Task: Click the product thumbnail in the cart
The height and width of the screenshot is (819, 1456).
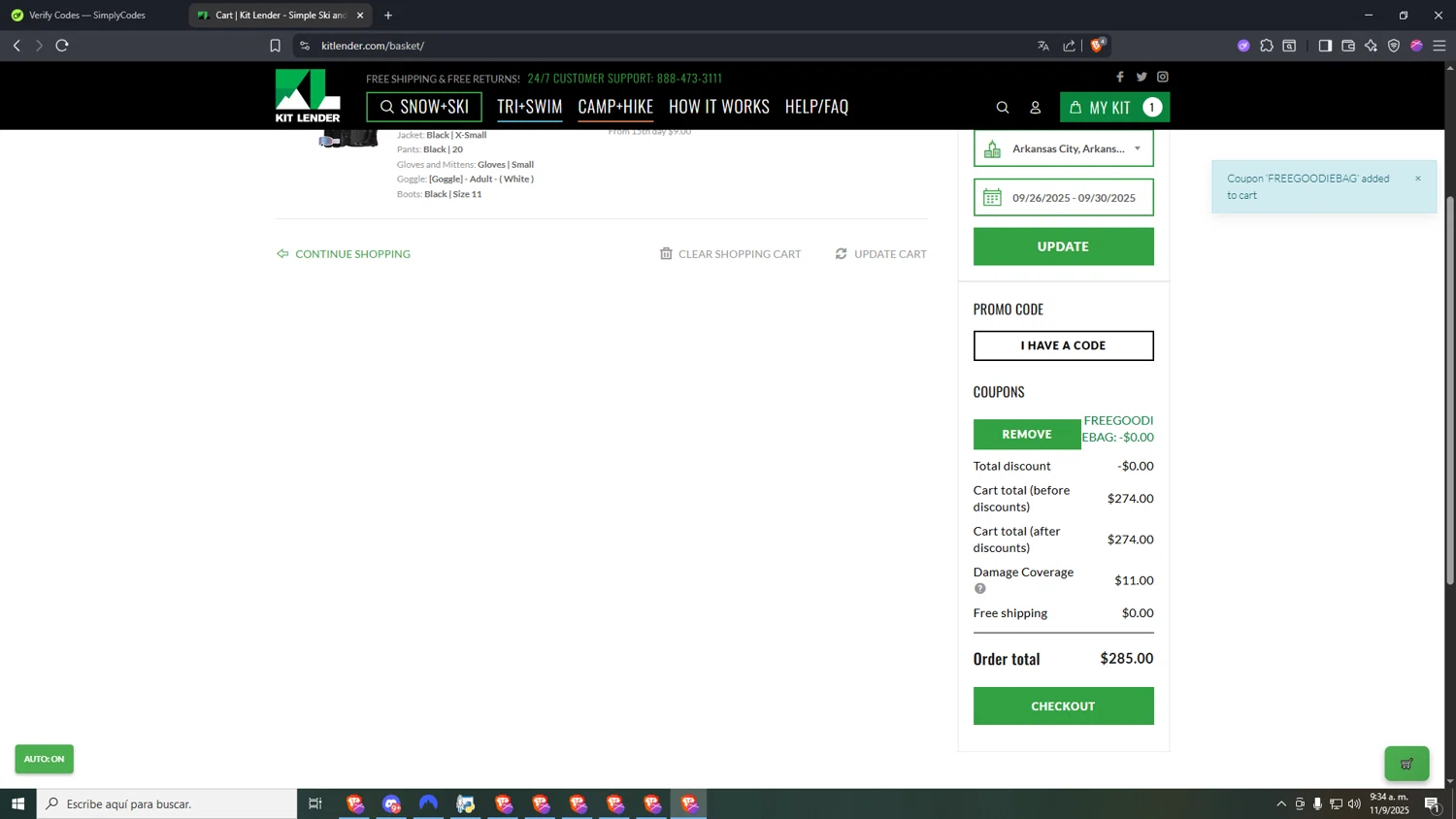Action: pyautogui.click(x=349, y=139)
